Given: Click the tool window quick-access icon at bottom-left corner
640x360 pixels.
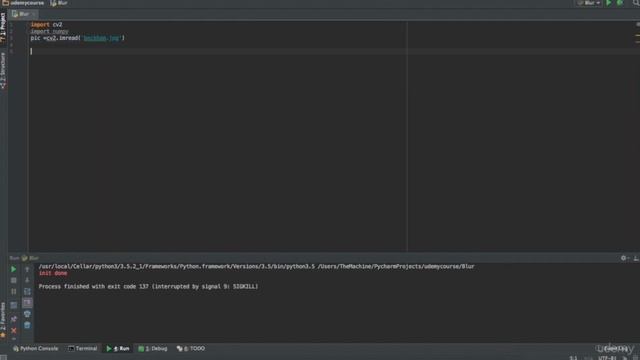Looking at the screenshot, I should (x=3, y=357).
